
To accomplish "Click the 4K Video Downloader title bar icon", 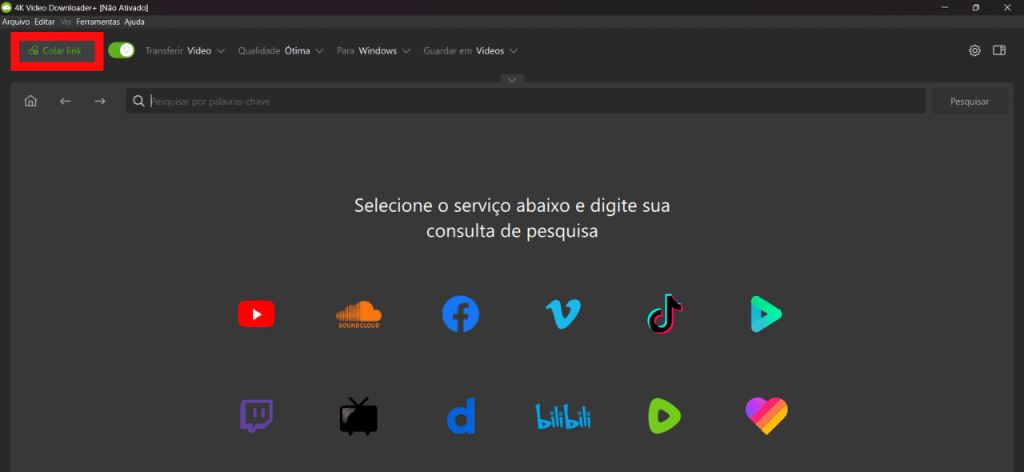I will point(7,7).
